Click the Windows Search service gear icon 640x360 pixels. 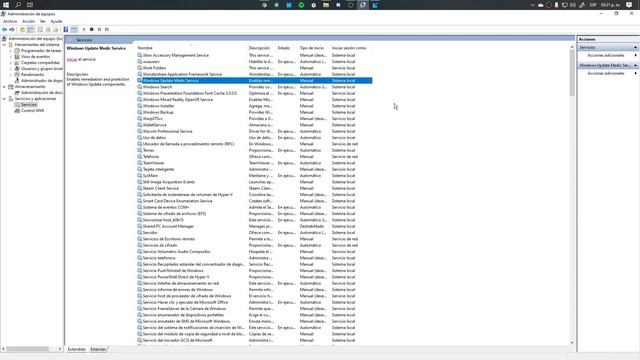140,87
